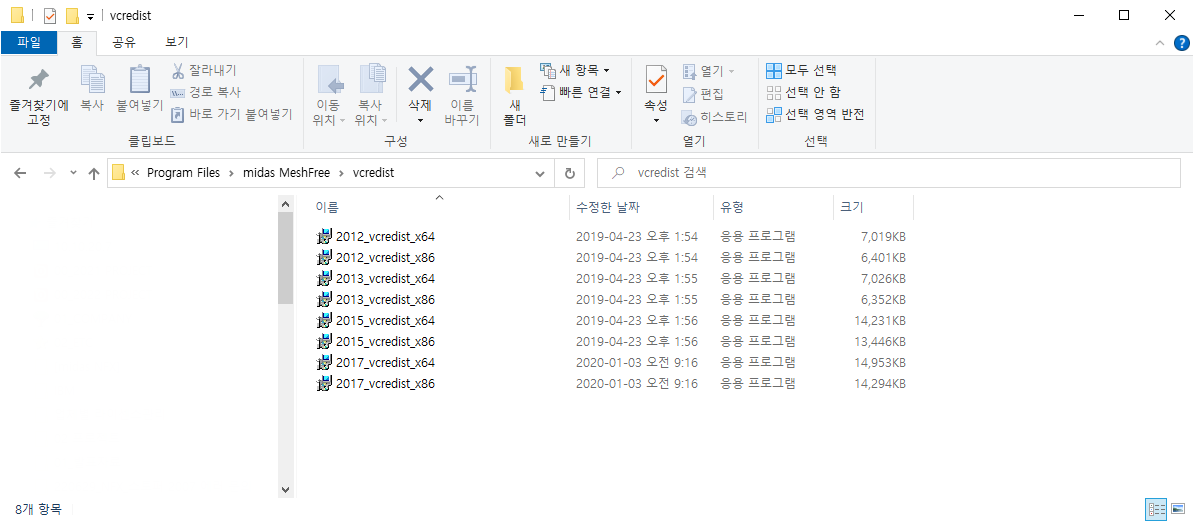Image resolution: width=1194 pixels, height=522 pixels.
Task: Click the Pin to Quick Access icon
Action: point(38,79)
